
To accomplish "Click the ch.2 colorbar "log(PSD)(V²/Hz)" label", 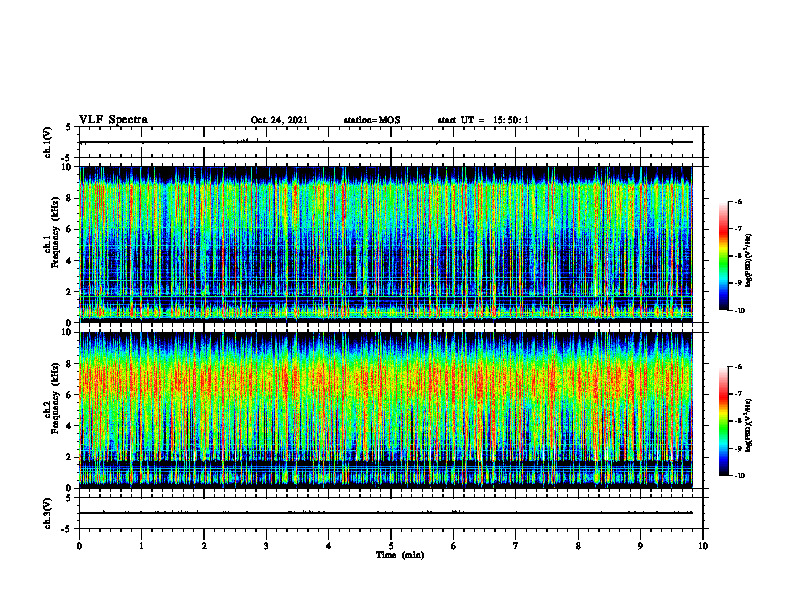I will click(x=749, y=426).
